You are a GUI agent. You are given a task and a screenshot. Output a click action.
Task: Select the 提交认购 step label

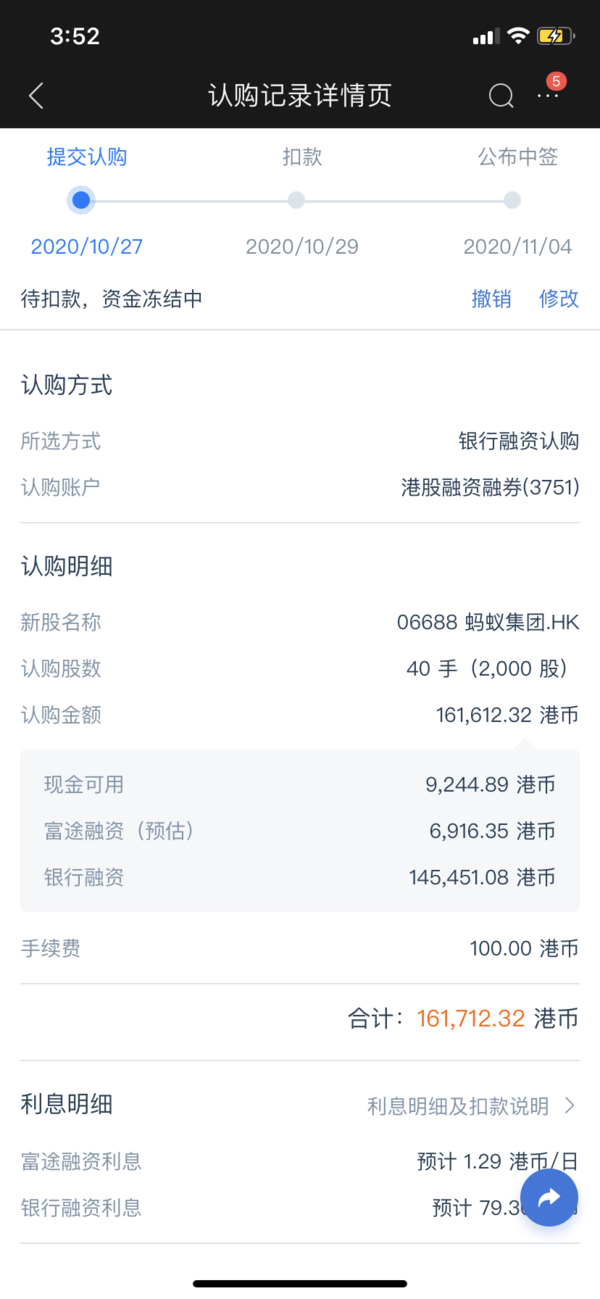[x=87, y=157]
